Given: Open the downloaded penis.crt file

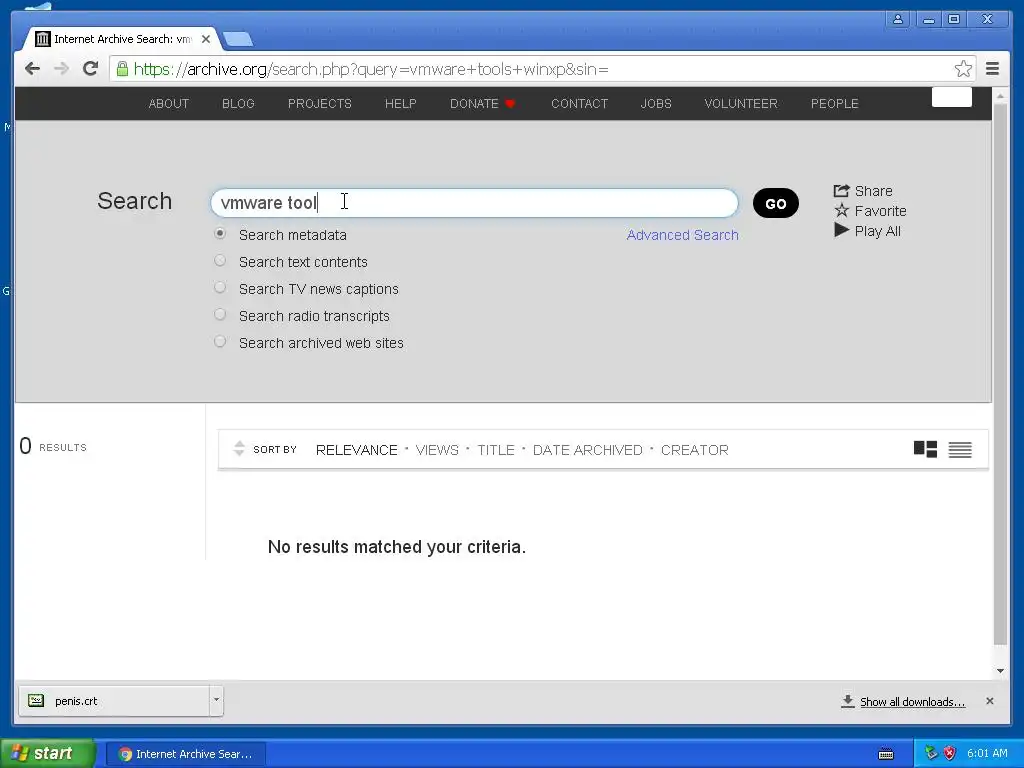Looking at the screenshot, I should [x=114, y=701].
